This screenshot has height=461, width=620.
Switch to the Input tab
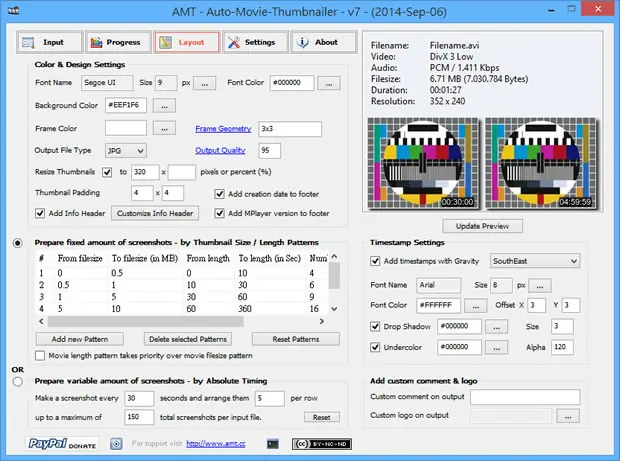[x=50, y=42]
